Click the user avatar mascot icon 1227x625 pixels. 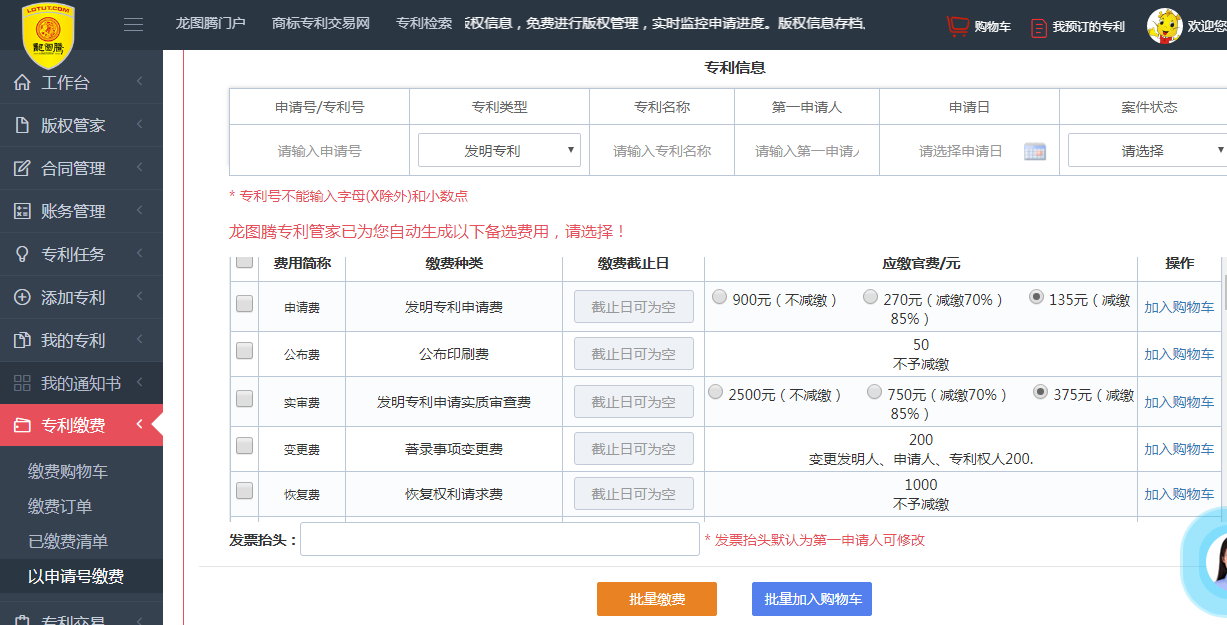click(x=1164, y=26)
